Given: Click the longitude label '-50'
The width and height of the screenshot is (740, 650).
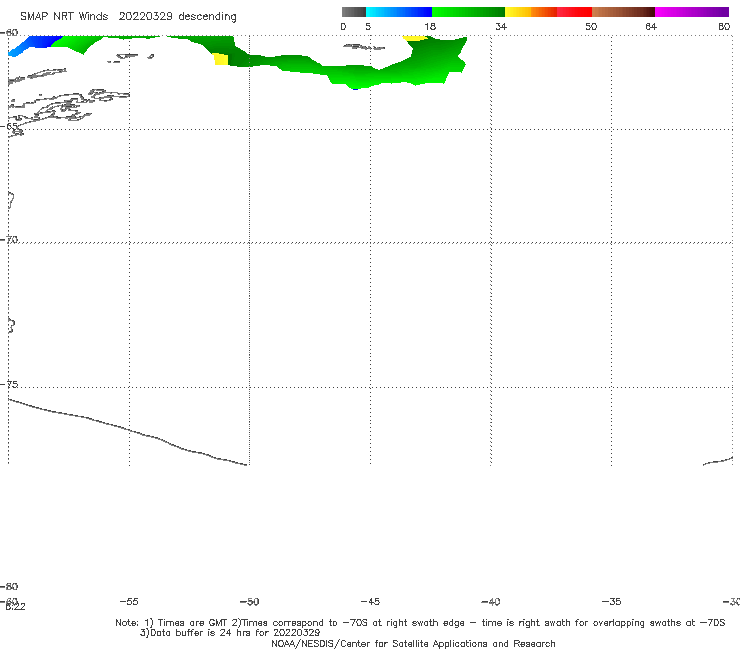Looking at the screenshot, I should coord(250,601).
